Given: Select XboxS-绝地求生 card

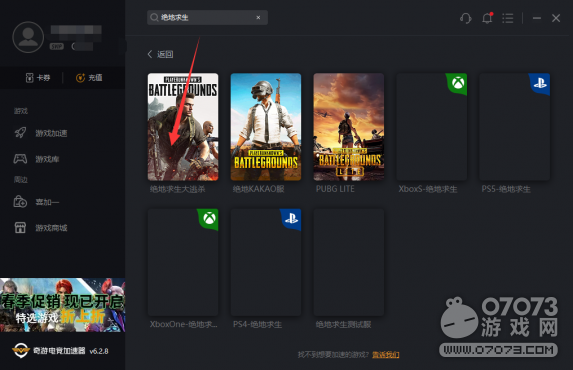Looking at the screenshot, I should [432, 127].
